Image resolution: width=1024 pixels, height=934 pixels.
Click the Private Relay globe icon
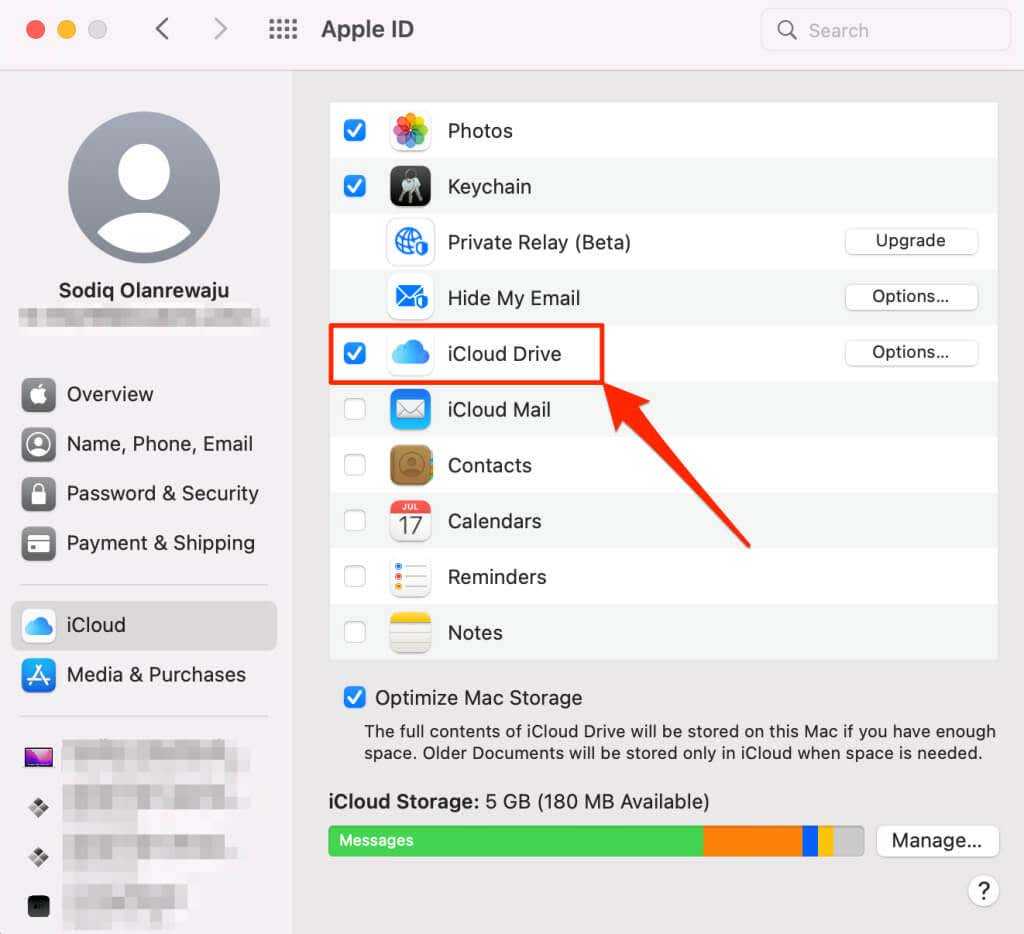[x=410, y=242]
